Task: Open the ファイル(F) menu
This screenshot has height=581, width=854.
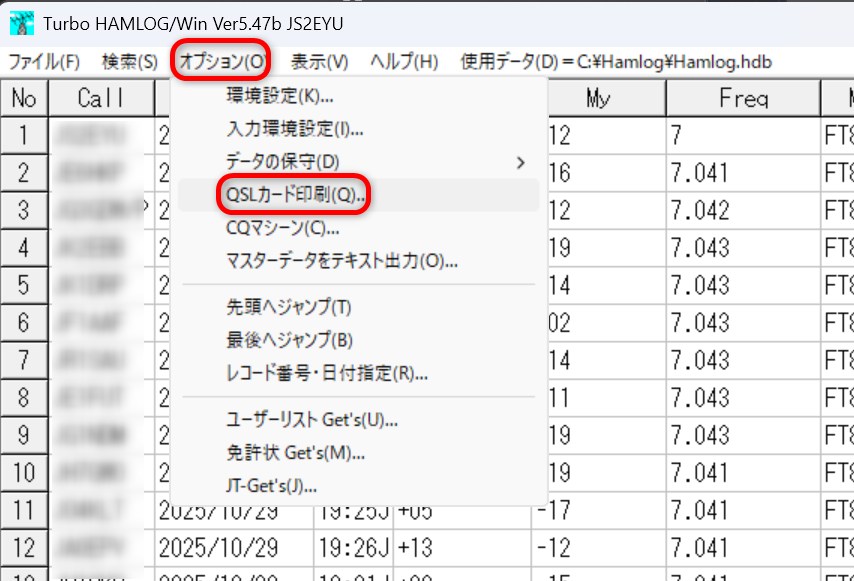Action: point(43,62)
